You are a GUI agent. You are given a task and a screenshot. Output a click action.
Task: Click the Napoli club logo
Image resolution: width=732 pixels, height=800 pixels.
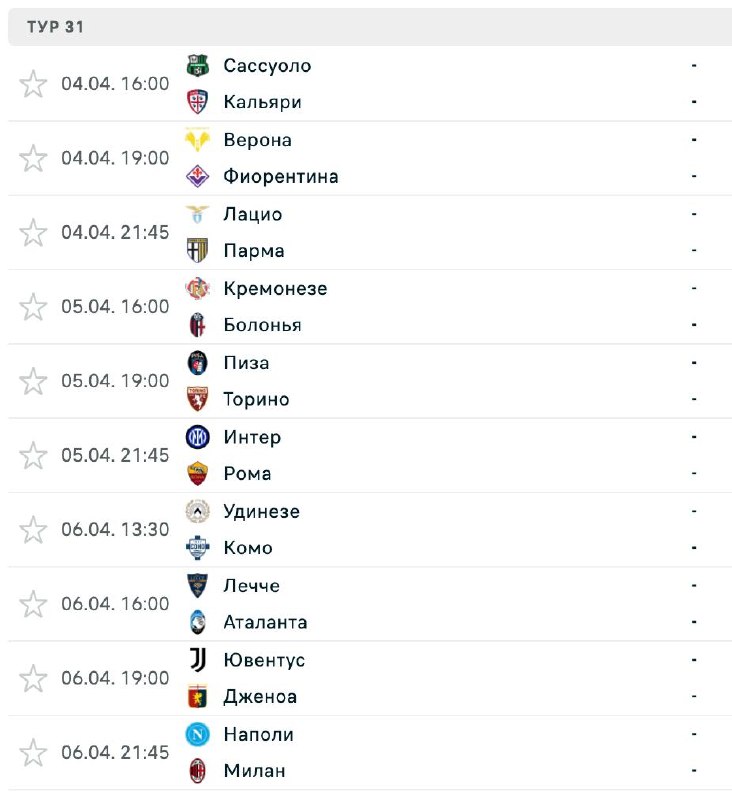198,734
